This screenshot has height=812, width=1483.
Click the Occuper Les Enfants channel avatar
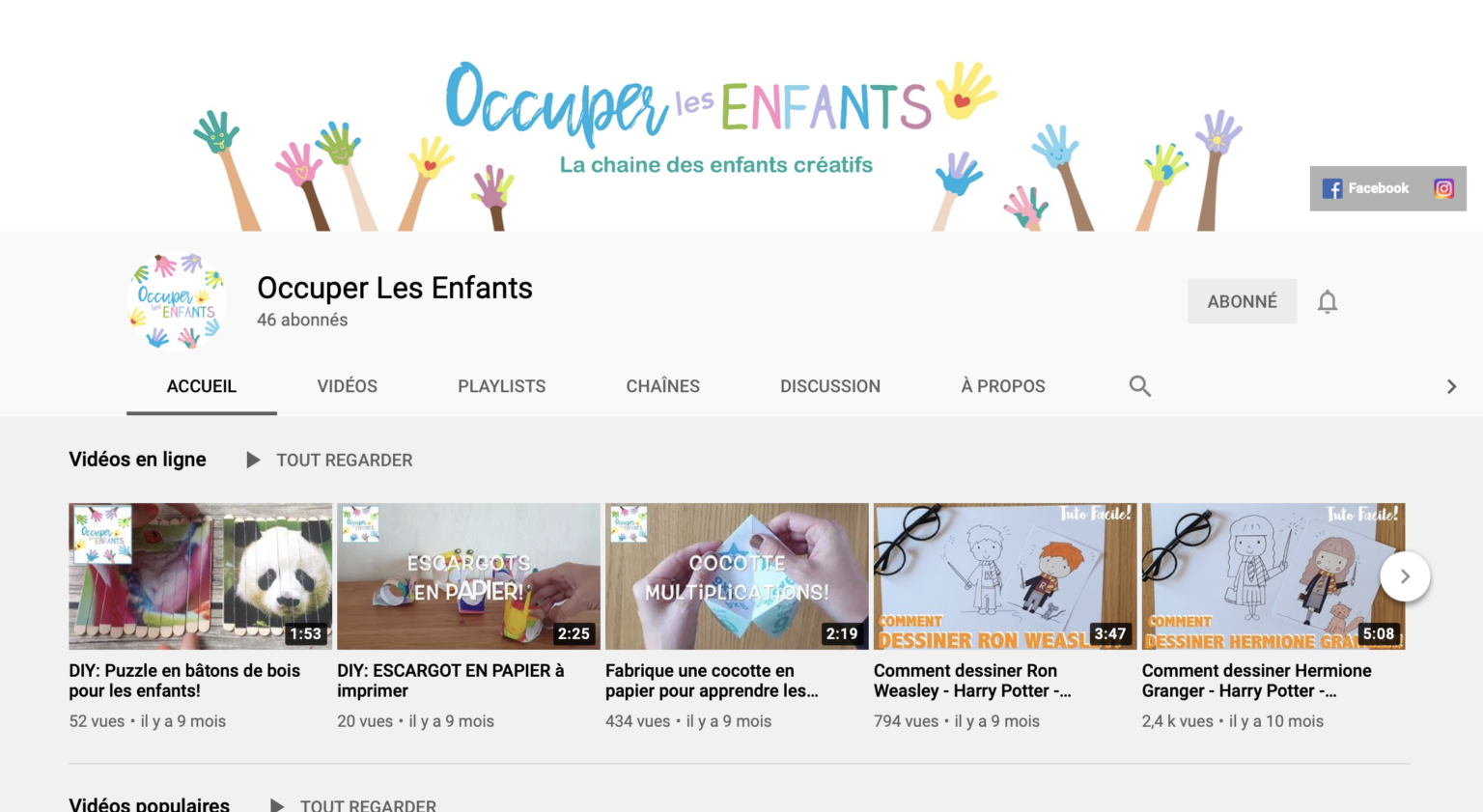(x=178, y=301)
